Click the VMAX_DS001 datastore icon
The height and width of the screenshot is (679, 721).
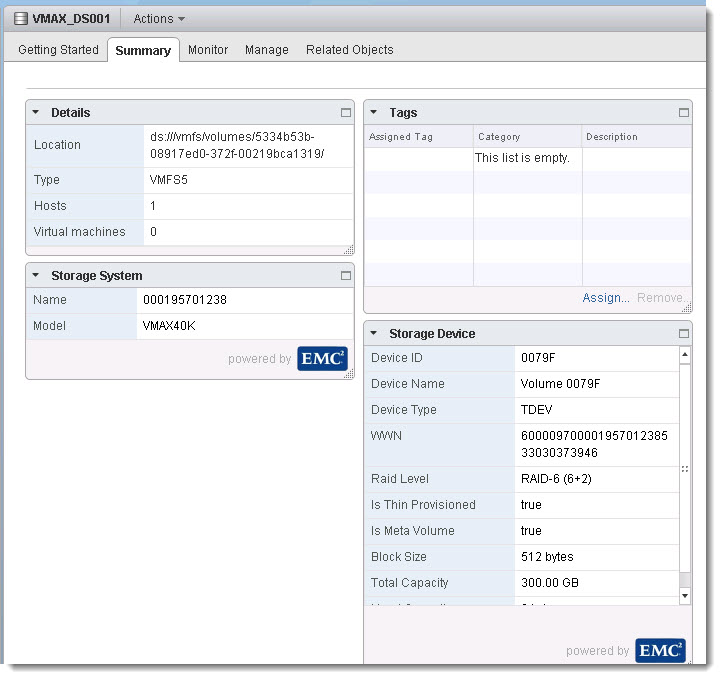click(x=21, y=19)
